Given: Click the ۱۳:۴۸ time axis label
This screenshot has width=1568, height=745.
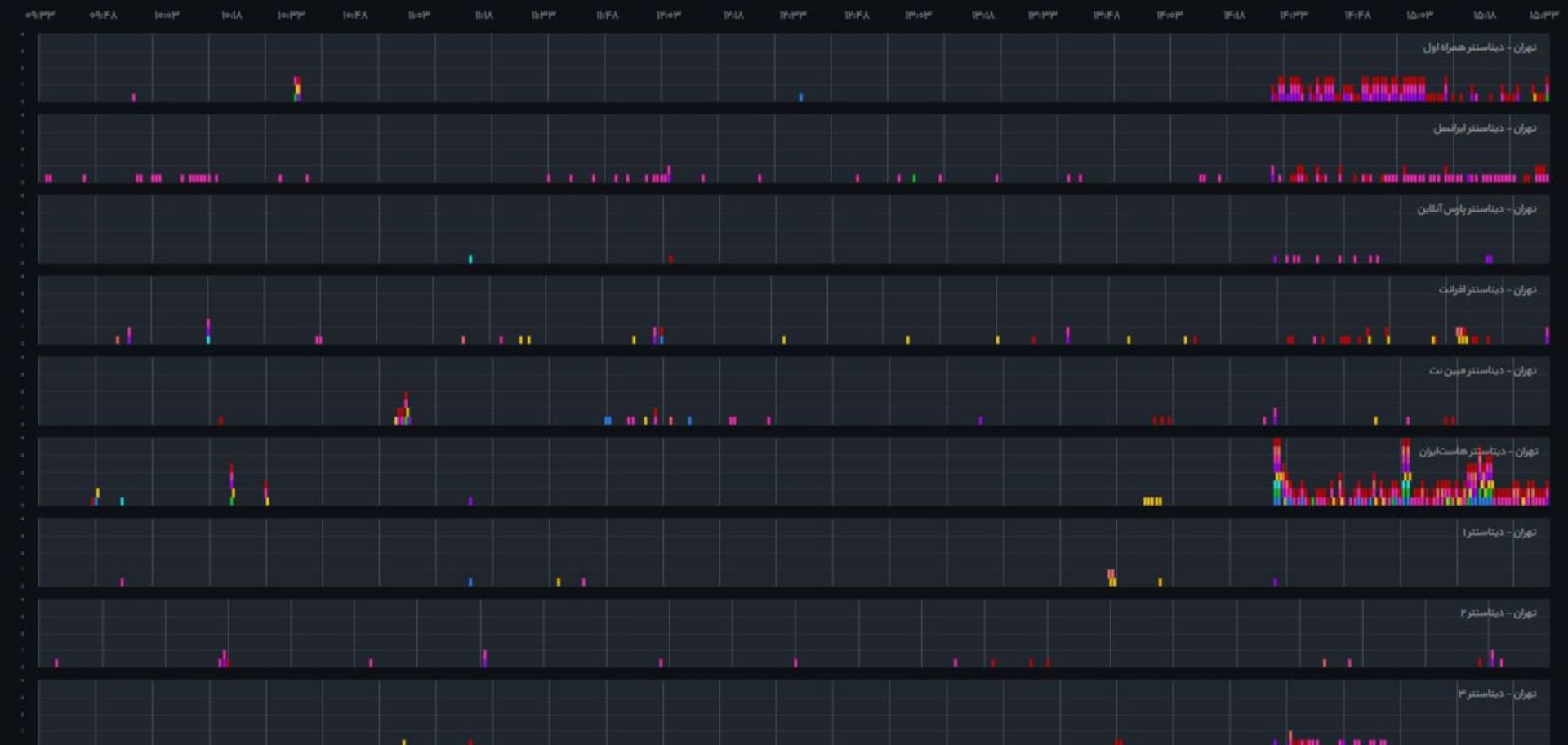Looking at the screenshot, I should [x=1107, y=16].
